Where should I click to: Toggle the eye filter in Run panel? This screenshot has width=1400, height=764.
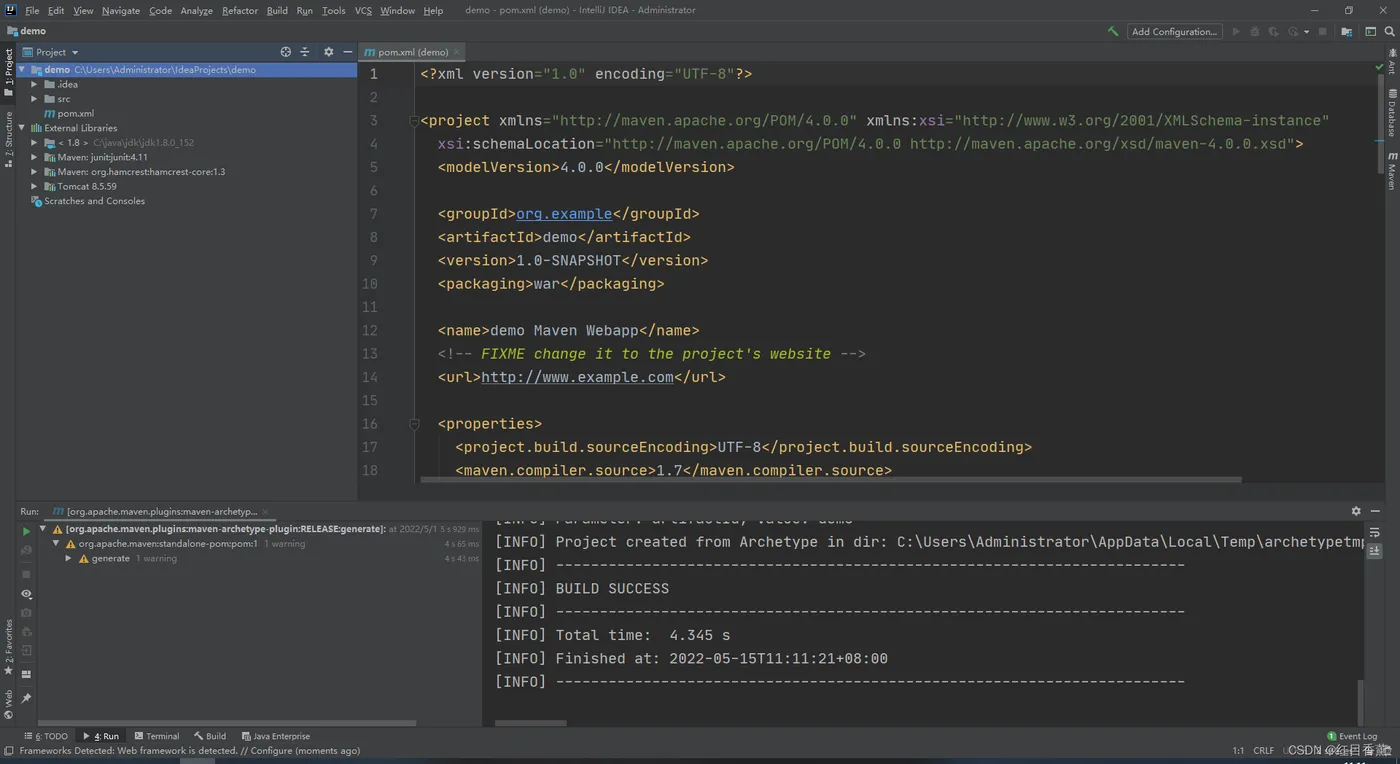pyautogui.click(x=26, y=594)
